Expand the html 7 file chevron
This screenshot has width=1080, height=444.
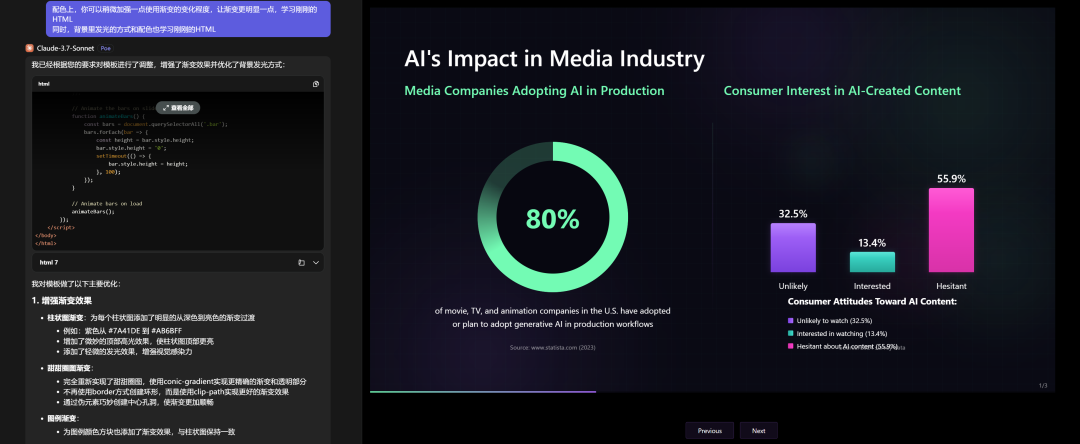(316, 262)
